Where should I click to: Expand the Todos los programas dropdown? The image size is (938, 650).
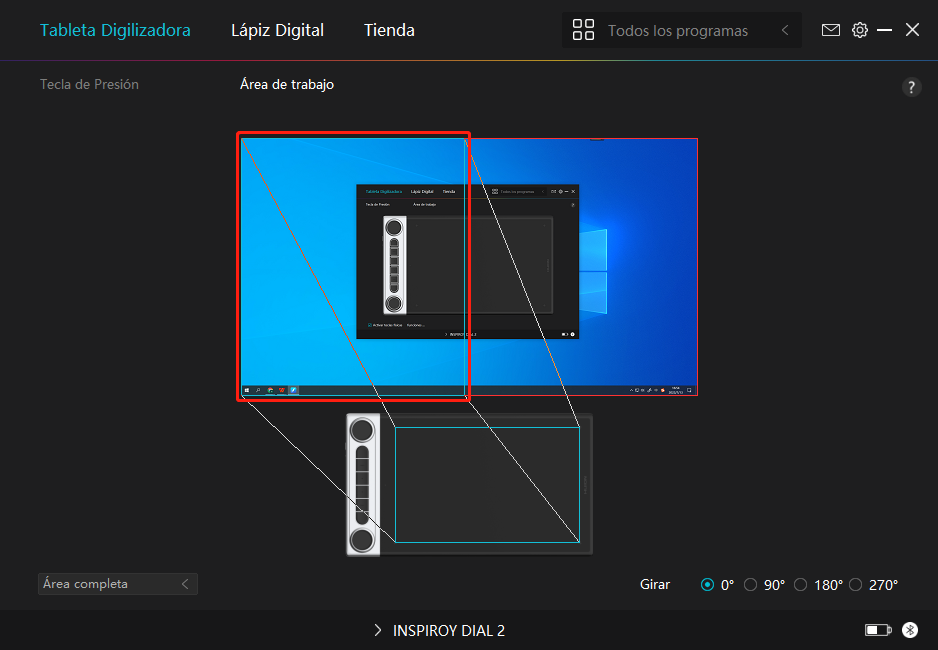click(681, 31)
